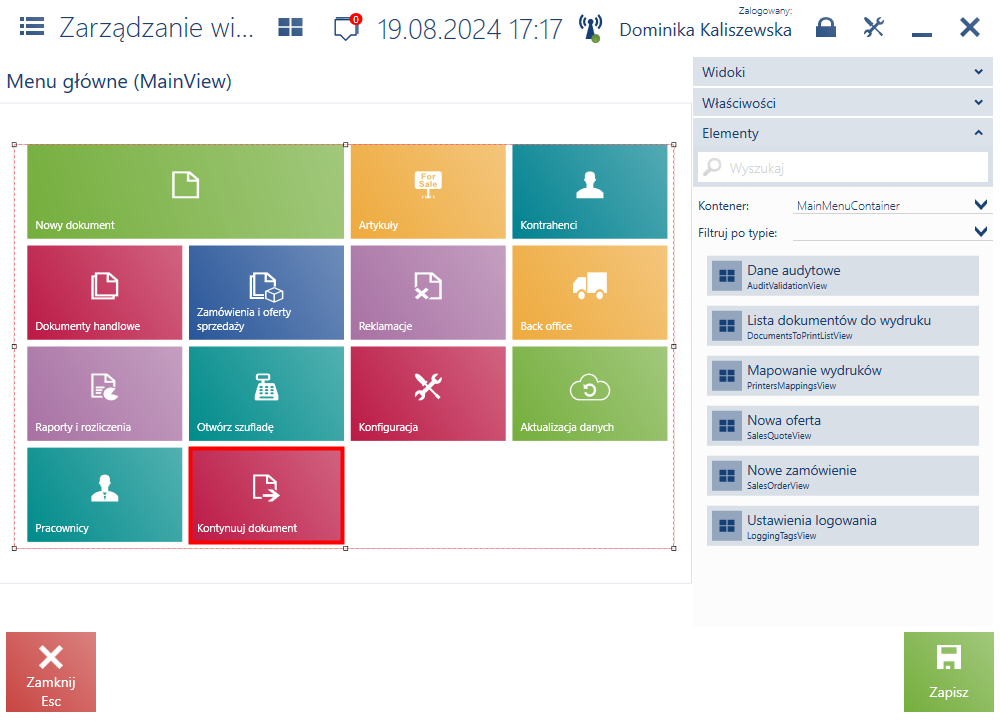Check the connection status antenna icon

coord(591,28)
